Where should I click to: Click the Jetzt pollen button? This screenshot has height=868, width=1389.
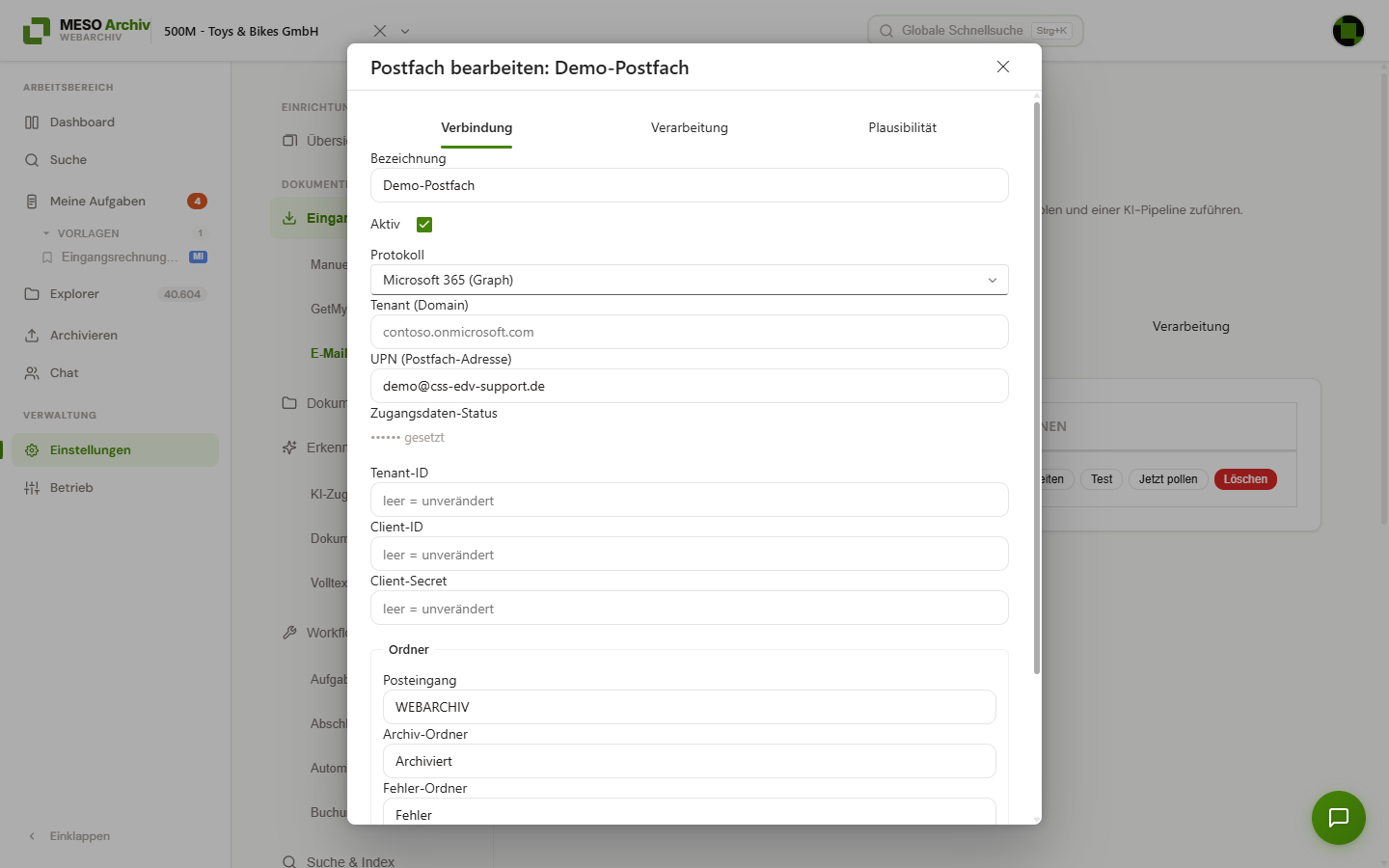1168,479
